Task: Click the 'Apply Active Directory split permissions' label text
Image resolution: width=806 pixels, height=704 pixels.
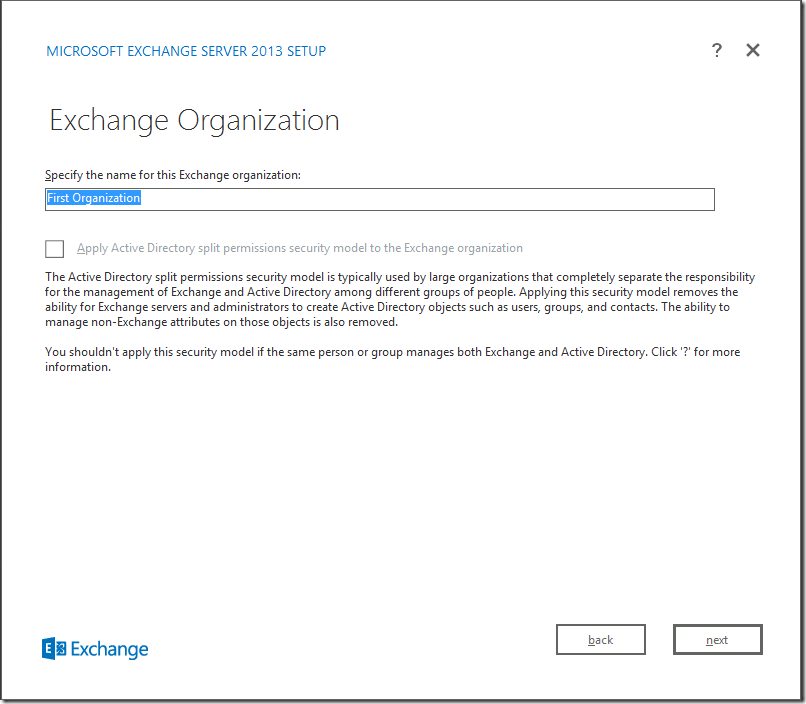Action: pos(300,248)
